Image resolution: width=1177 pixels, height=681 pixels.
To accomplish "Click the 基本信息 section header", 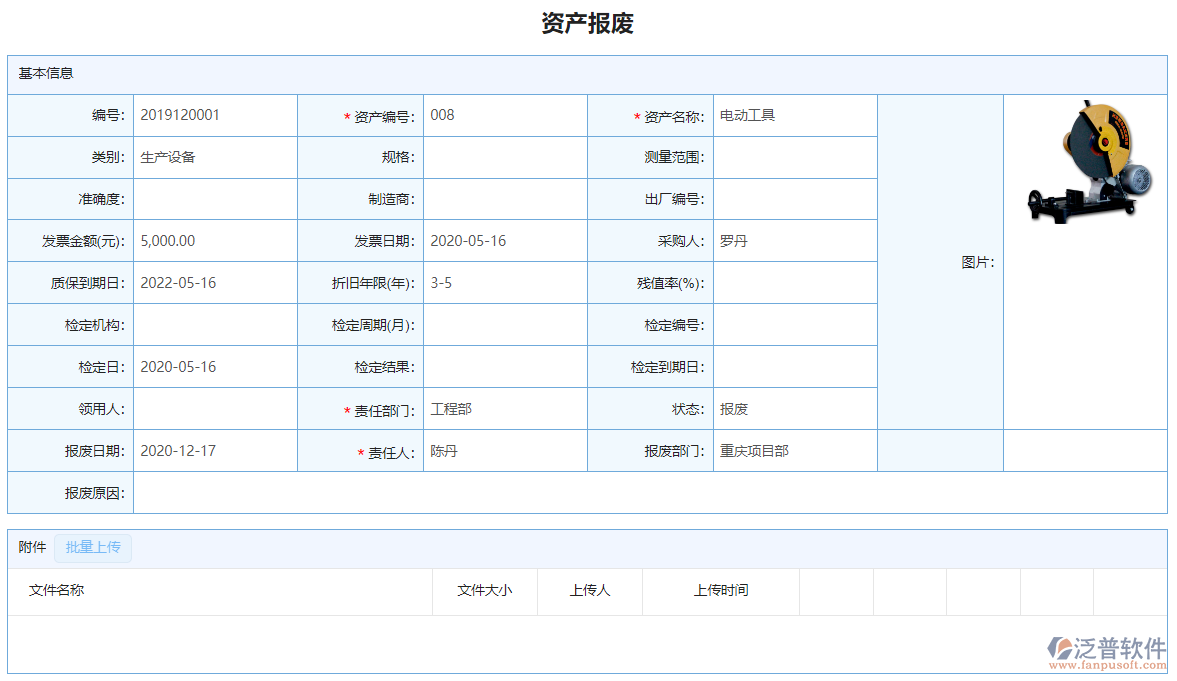I will [46, 74].
